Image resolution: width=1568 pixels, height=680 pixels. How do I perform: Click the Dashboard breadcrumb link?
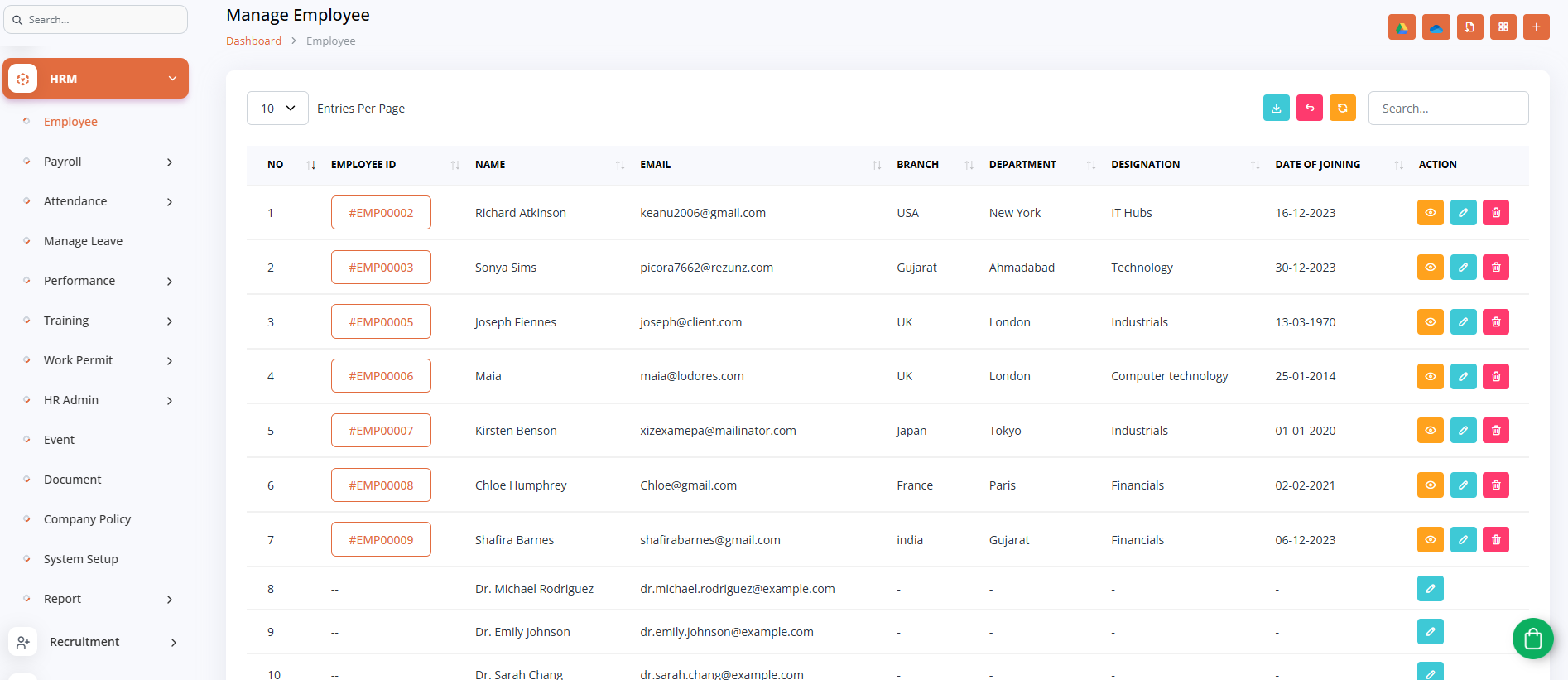click(x=253, y=41)
